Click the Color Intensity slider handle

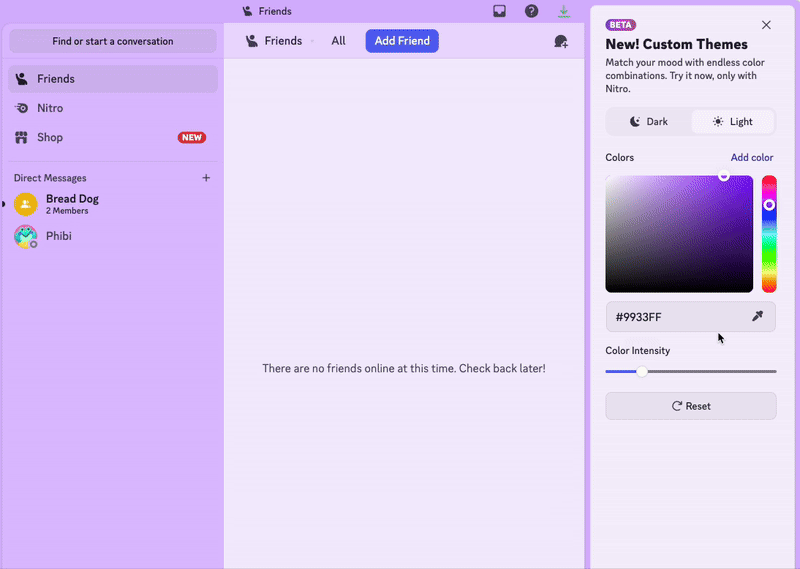[642, 372]
